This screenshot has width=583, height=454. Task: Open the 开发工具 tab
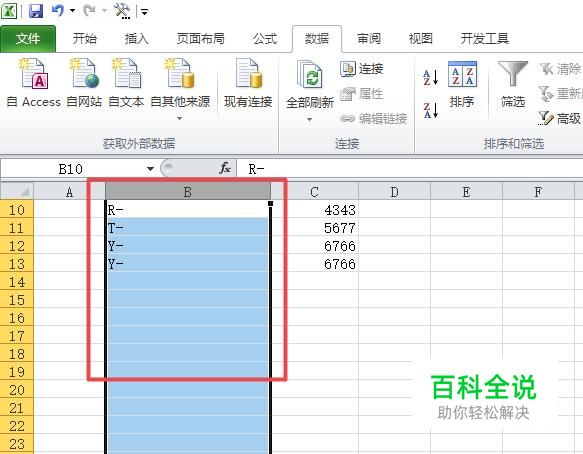(x=484, y=38)
